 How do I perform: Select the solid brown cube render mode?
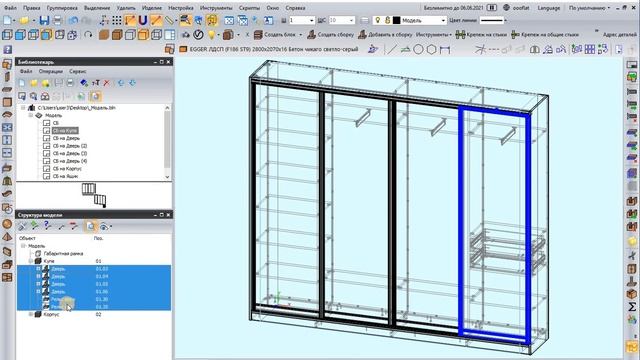[x=104, y=35]
